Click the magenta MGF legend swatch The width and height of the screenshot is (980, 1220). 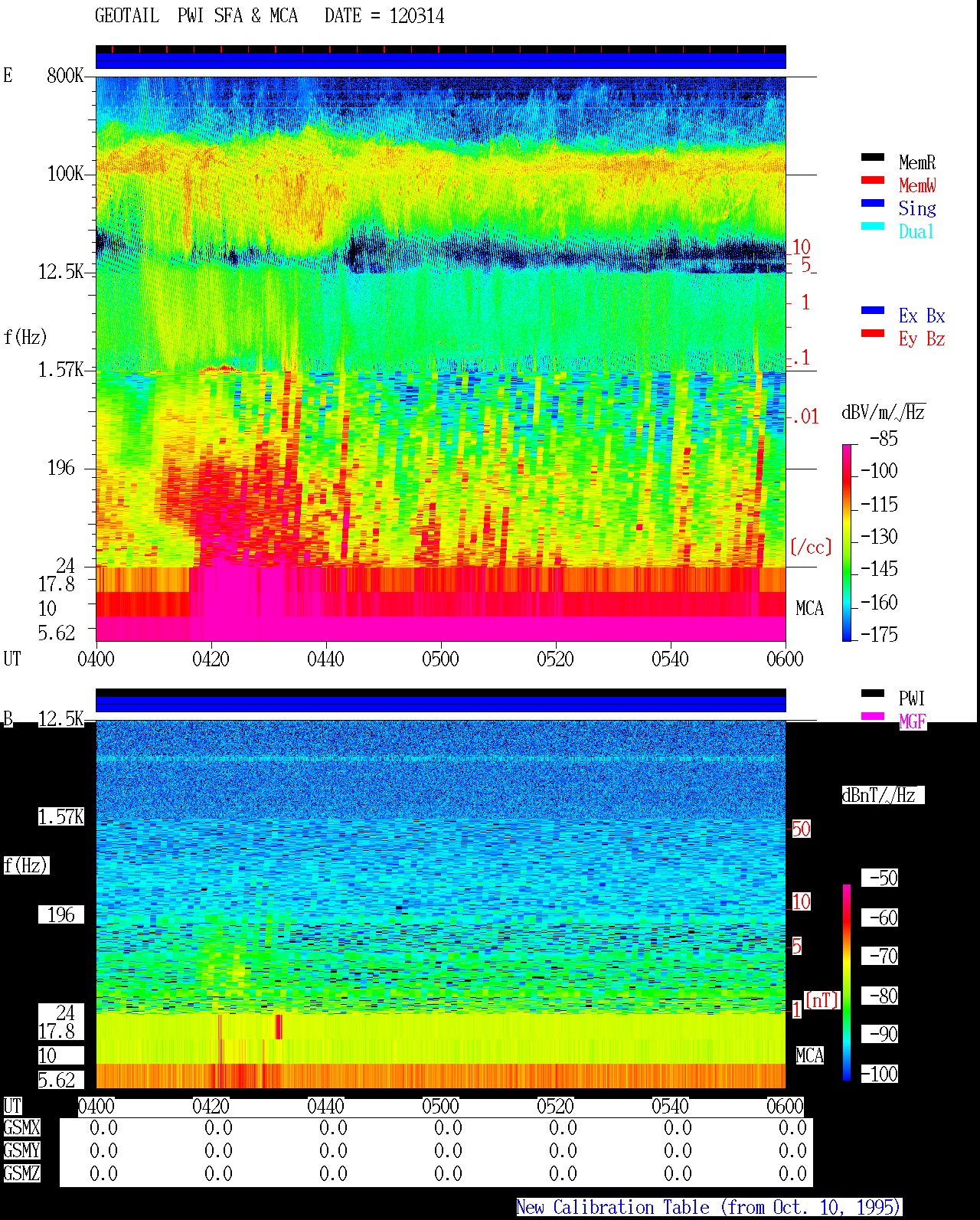coord(873,716)
